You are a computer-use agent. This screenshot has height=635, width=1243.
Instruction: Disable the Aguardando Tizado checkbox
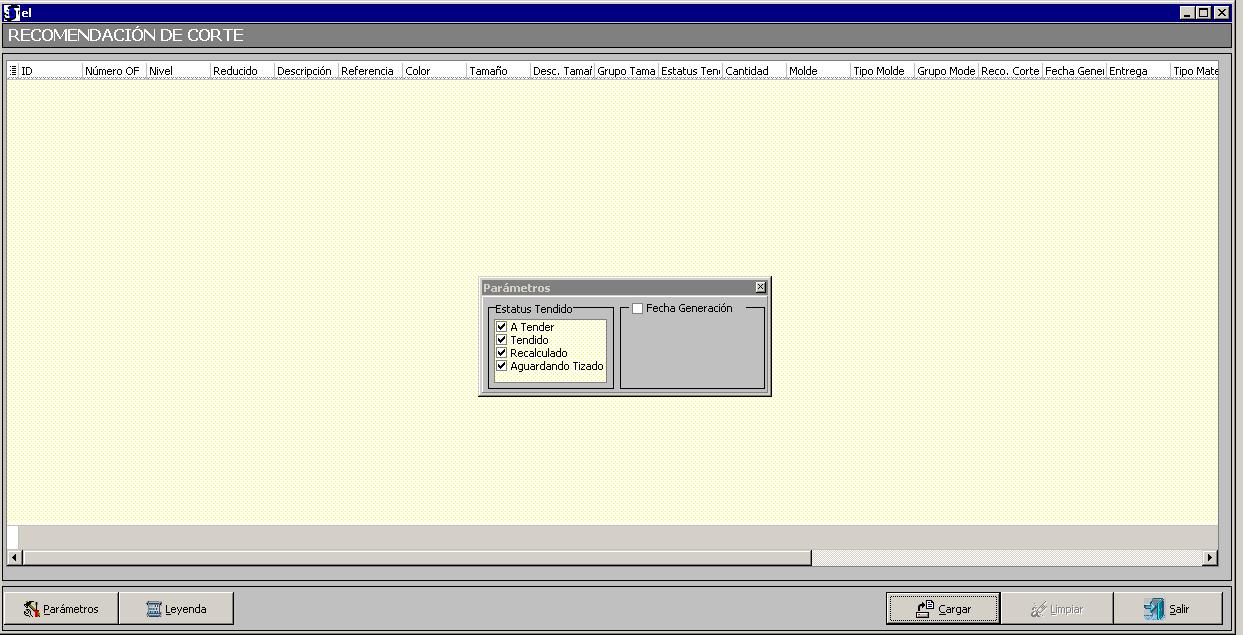tap(502, 366)
